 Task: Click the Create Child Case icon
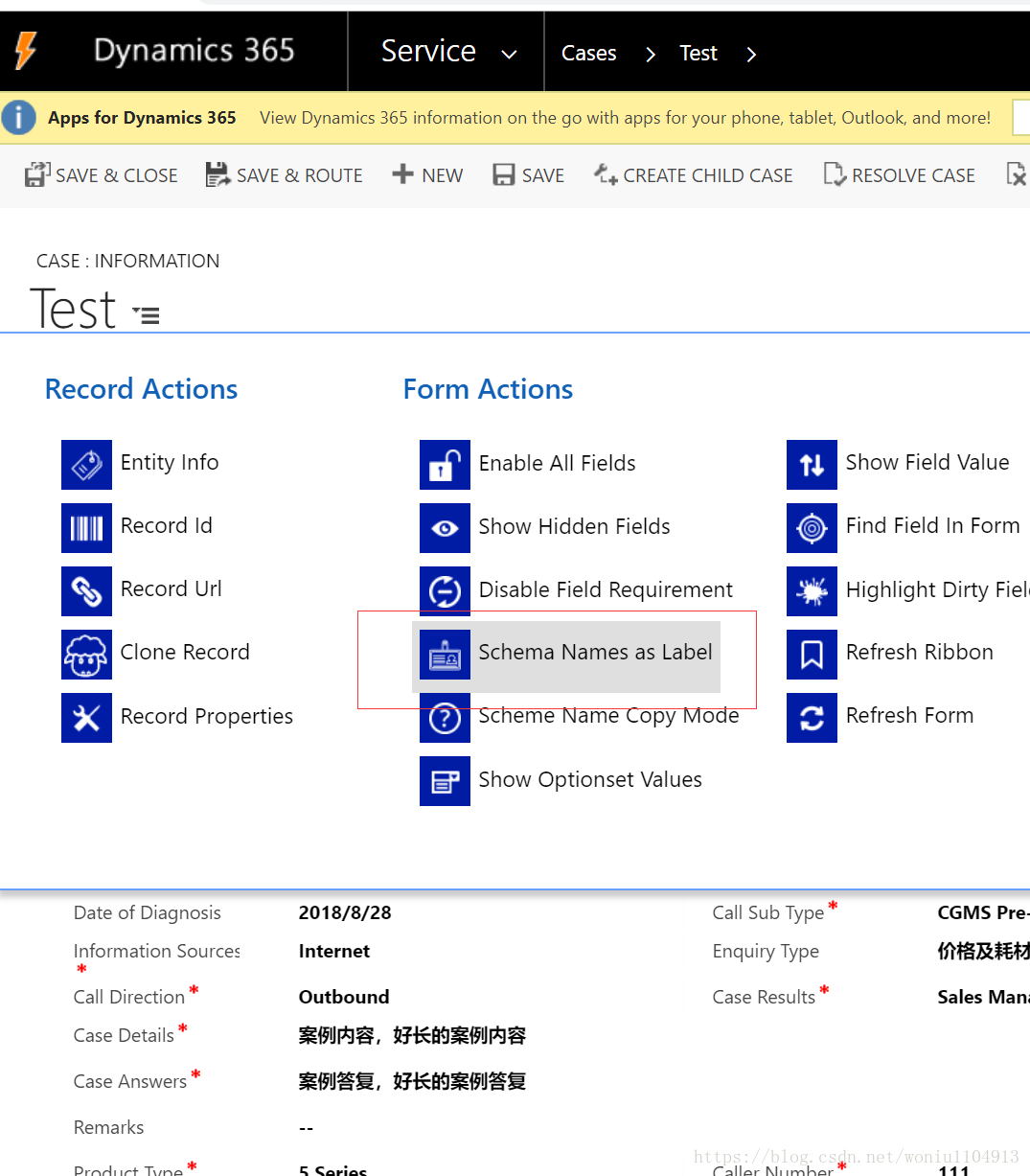606,174
